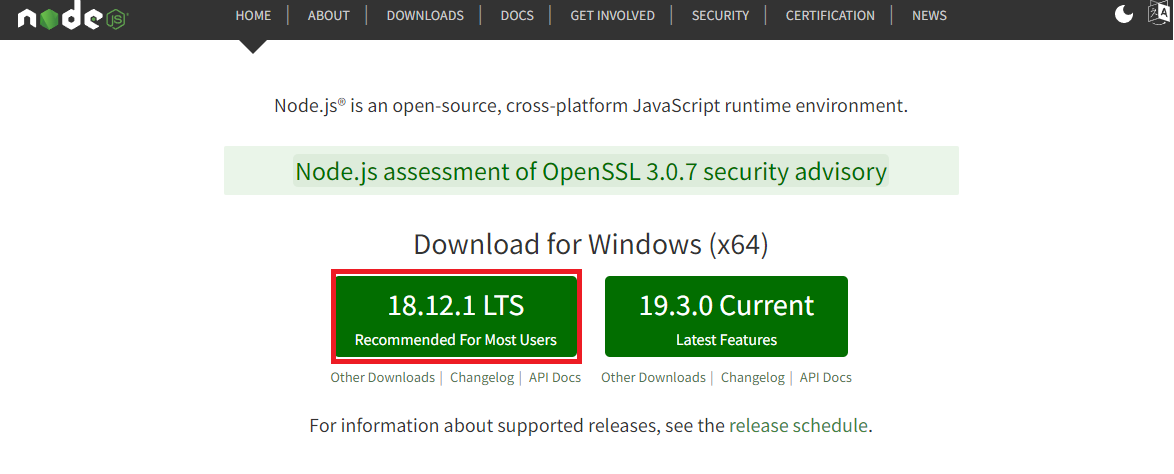Open the HOME menu item
The height and width of the screenshot is (474, 1174).
[x=252, y=15]
